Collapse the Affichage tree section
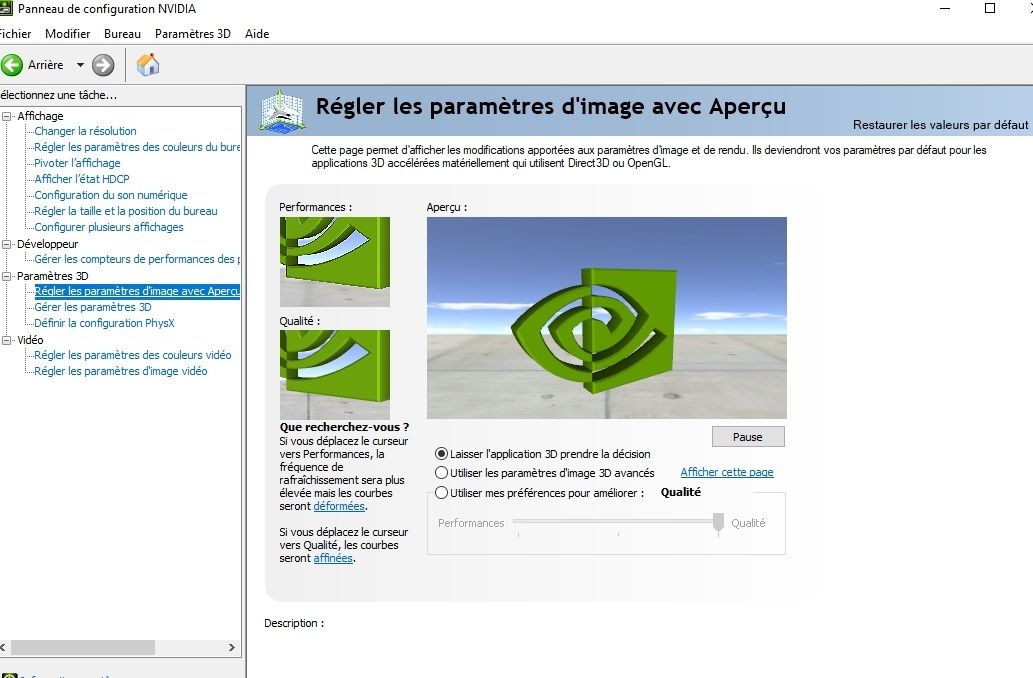The width and height of the screenshot is (1033, 678). point(7,116)
